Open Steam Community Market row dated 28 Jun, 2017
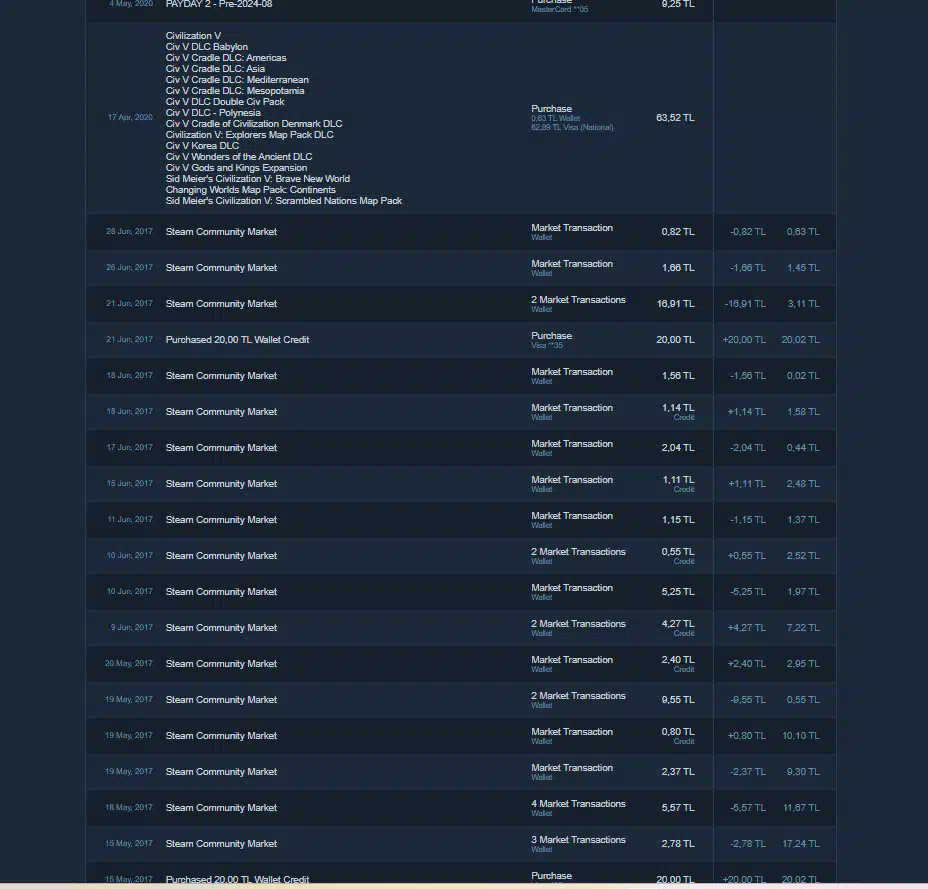The image size is (928, 889). [x=460, y=232]
